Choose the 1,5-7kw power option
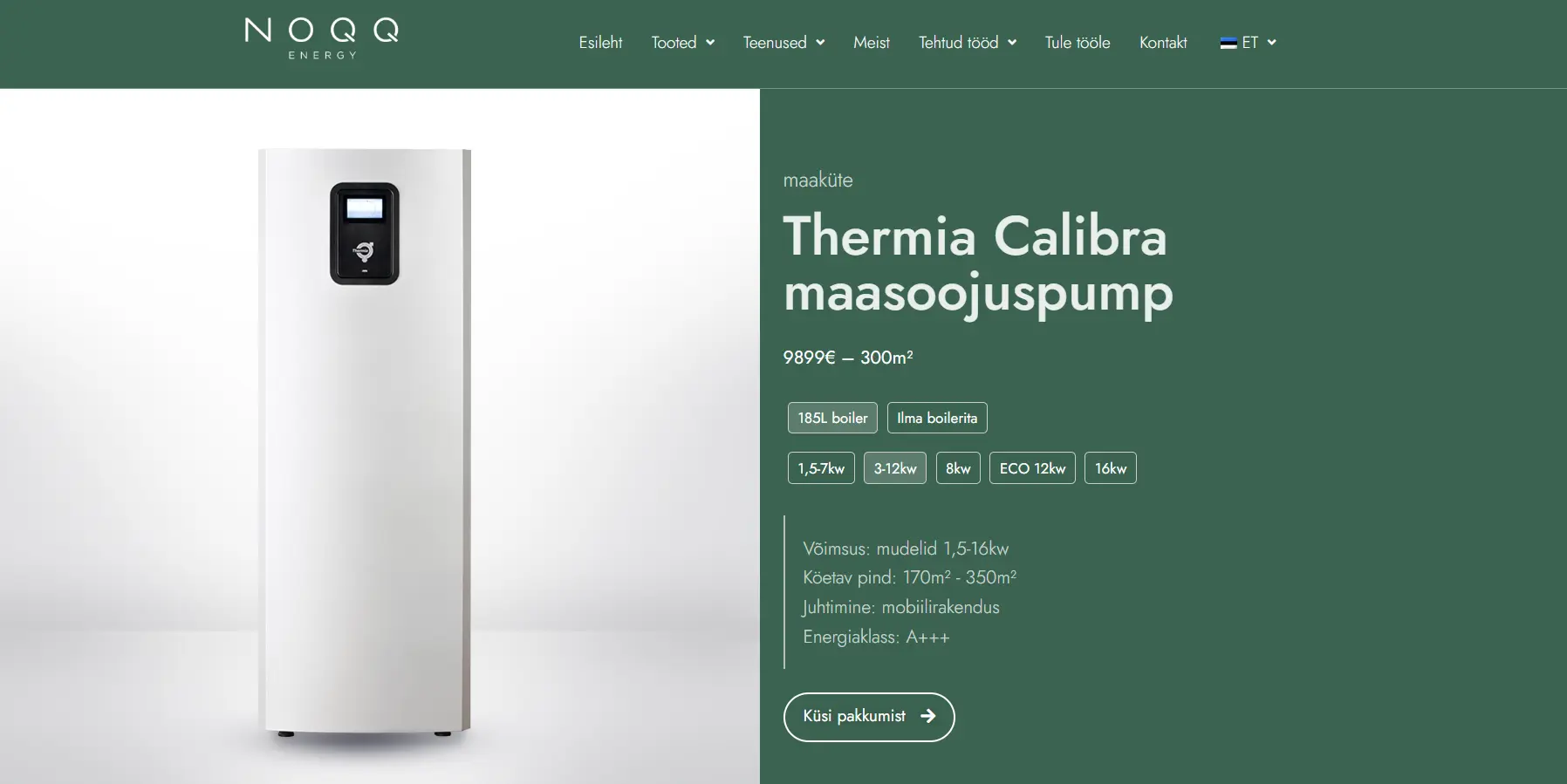Viewport: 1567px width, 784px height. pyautogui.click(x=821, y=468)
